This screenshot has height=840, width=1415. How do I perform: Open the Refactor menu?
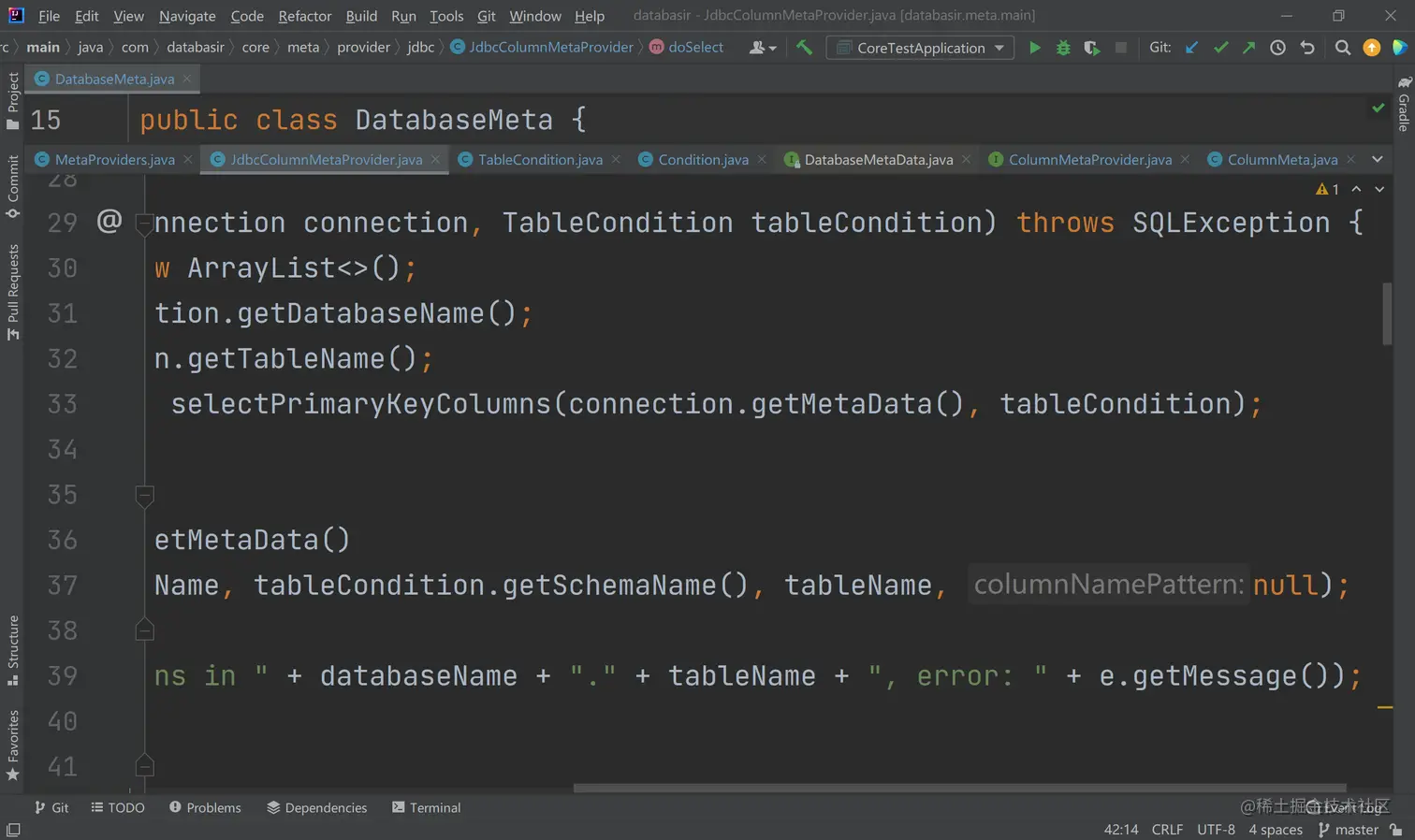tap(304, 16)
